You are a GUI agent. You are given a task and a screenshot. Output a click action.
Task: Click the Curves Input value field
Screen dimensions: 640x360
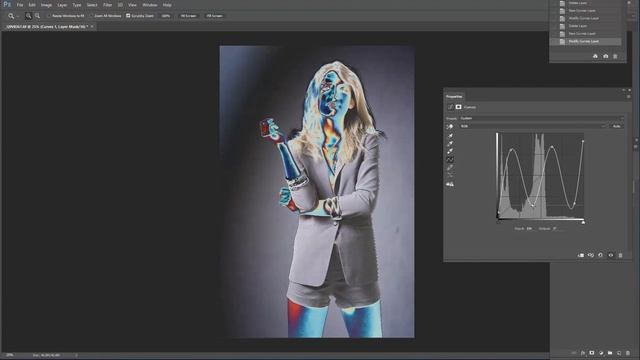tap(529, 229)
